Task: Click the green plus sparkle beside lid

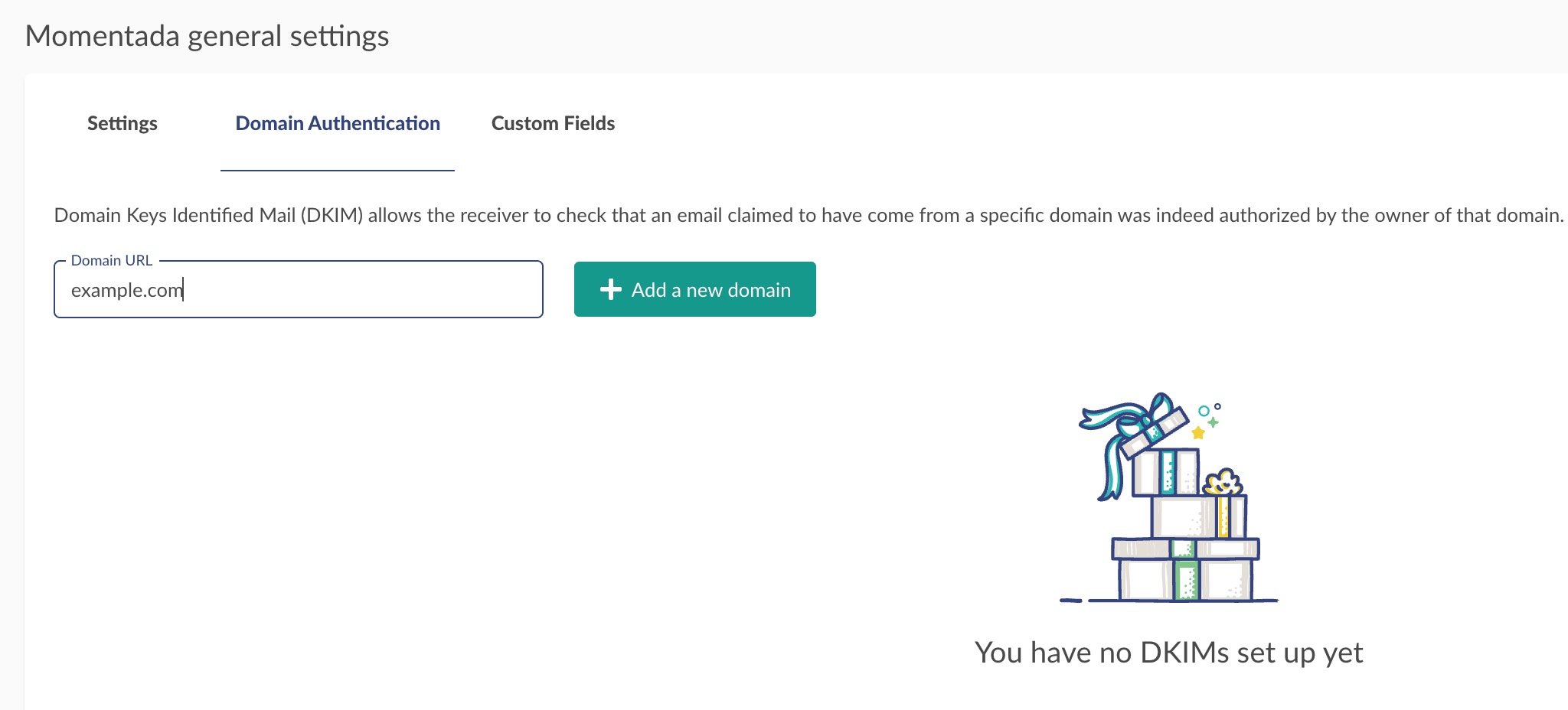Action: click(x=1213, y=422)
